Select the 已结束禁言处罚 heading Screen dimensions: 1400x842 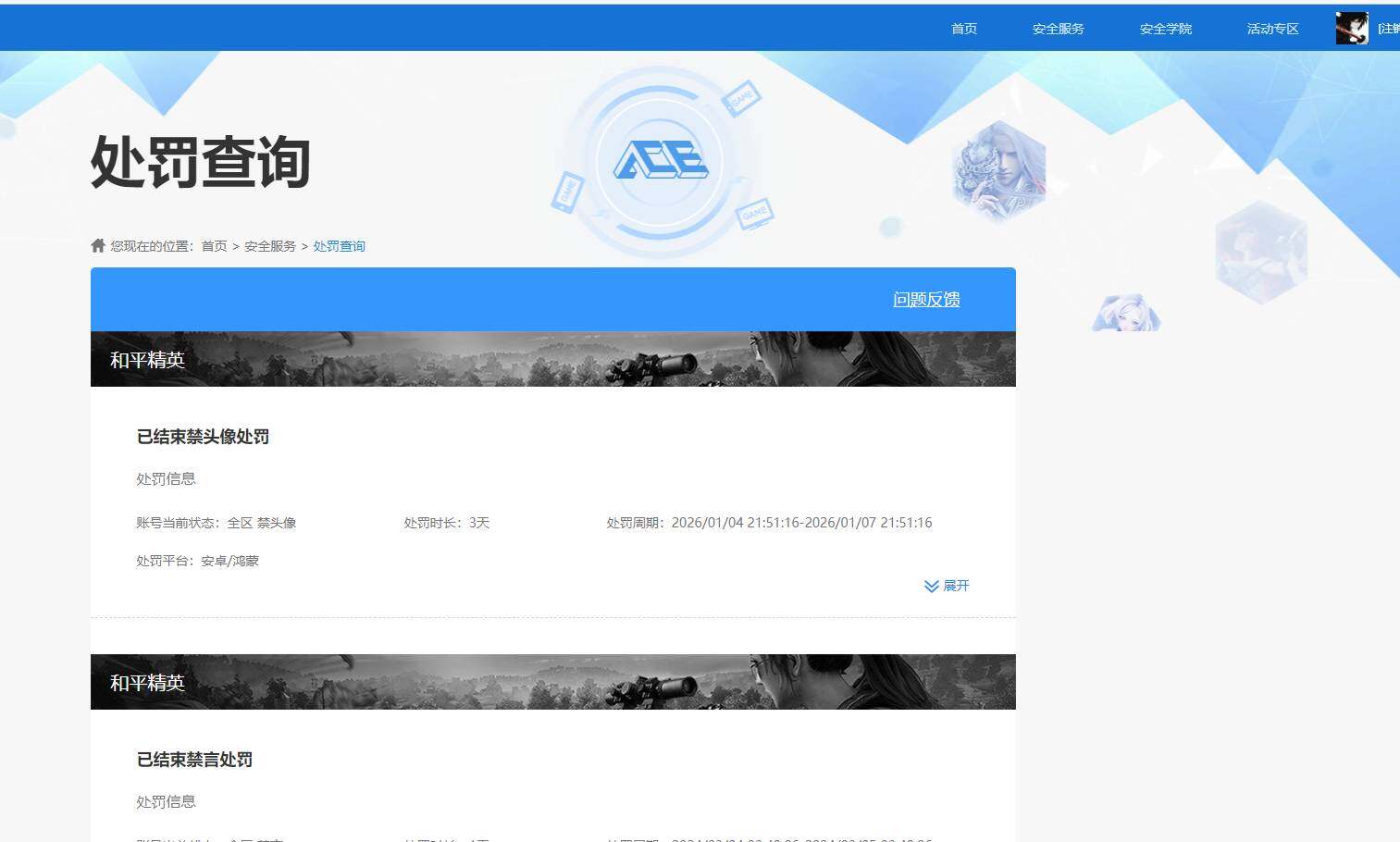(194, 760)
